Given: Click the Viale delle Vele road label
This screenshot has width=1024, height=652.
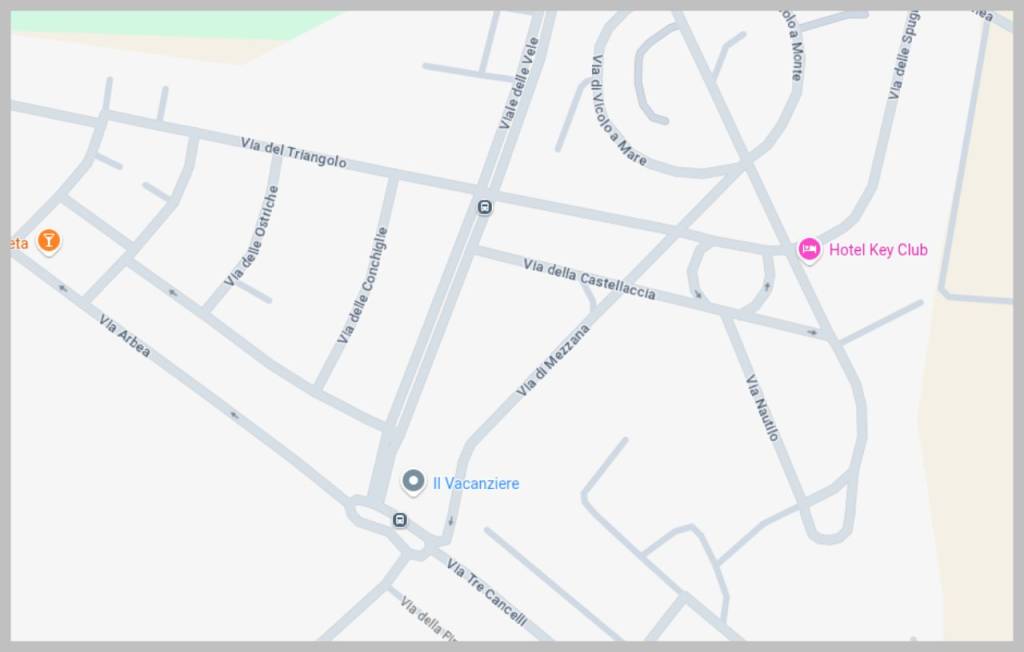Looking at the screenshot, I should (519, 83).
